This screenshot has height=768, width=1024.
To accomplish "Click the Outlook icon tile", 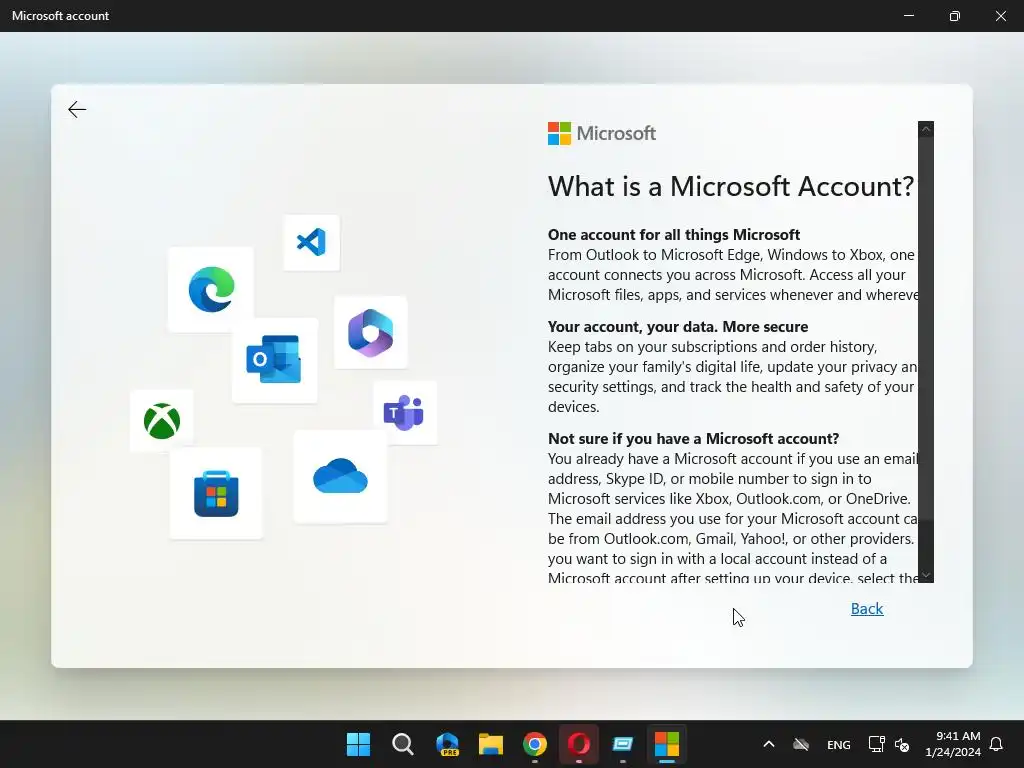I will pyautogui.click(x=274, y=360).
